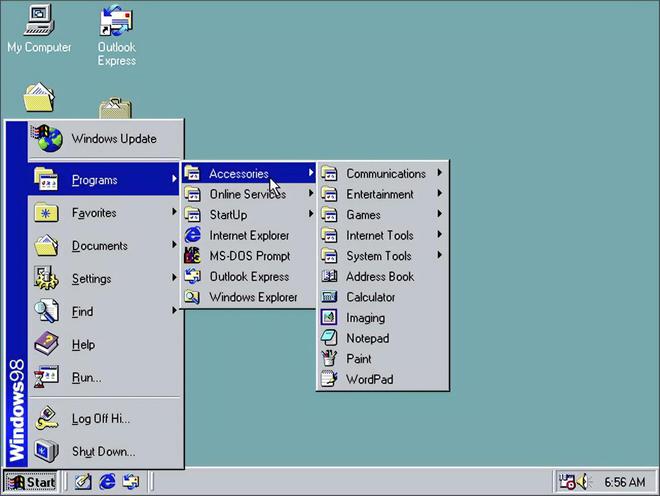Click the Online Services label
This screenshot has width=660, height=496.
248,194
